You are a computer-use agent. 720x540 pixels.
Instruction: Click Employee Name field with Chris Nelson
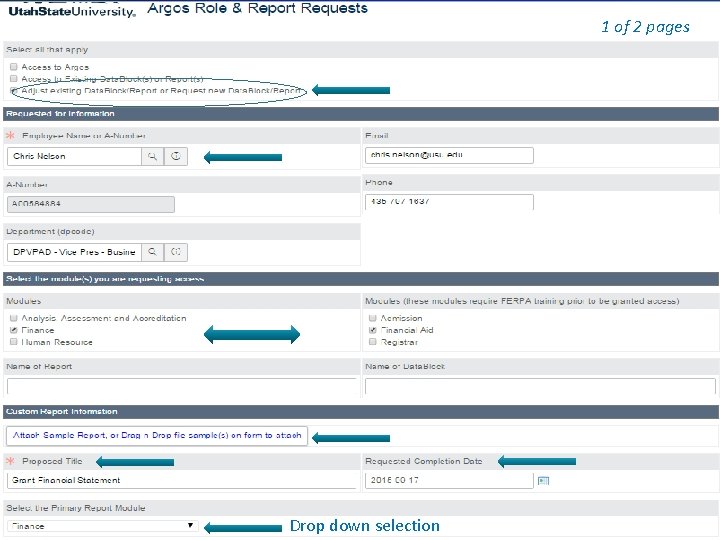pos(74,157)
